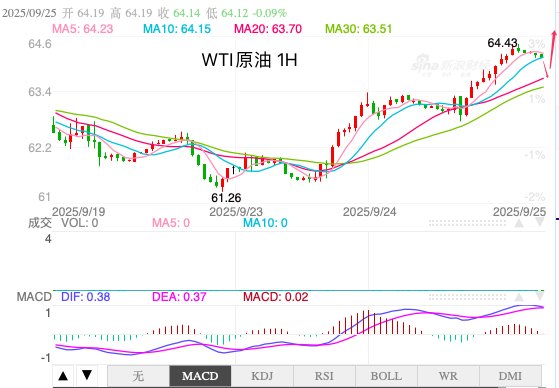559x388 pixels.
Task: Click the 64.43 high price marker
Action: 502,43
